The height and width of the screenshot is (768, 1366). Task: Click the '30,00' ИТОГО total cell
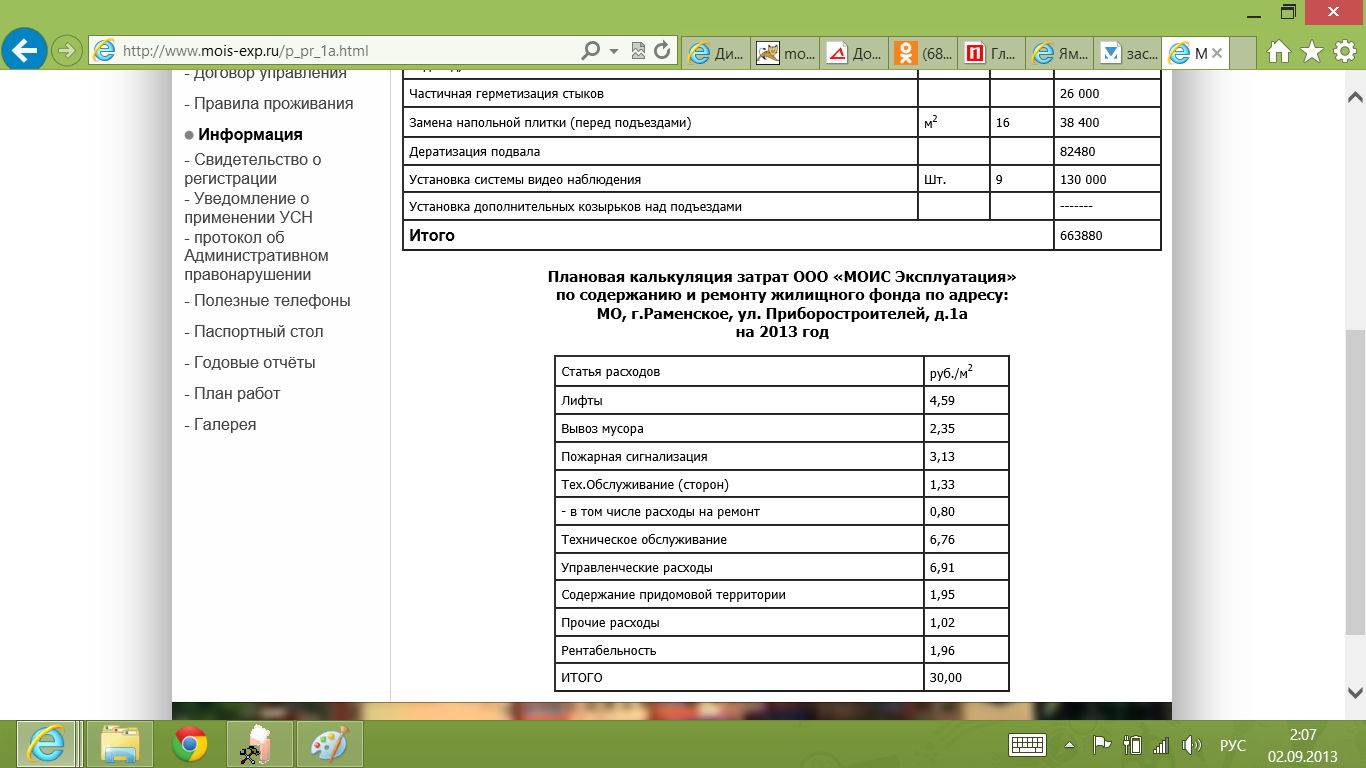click(966, 678)
